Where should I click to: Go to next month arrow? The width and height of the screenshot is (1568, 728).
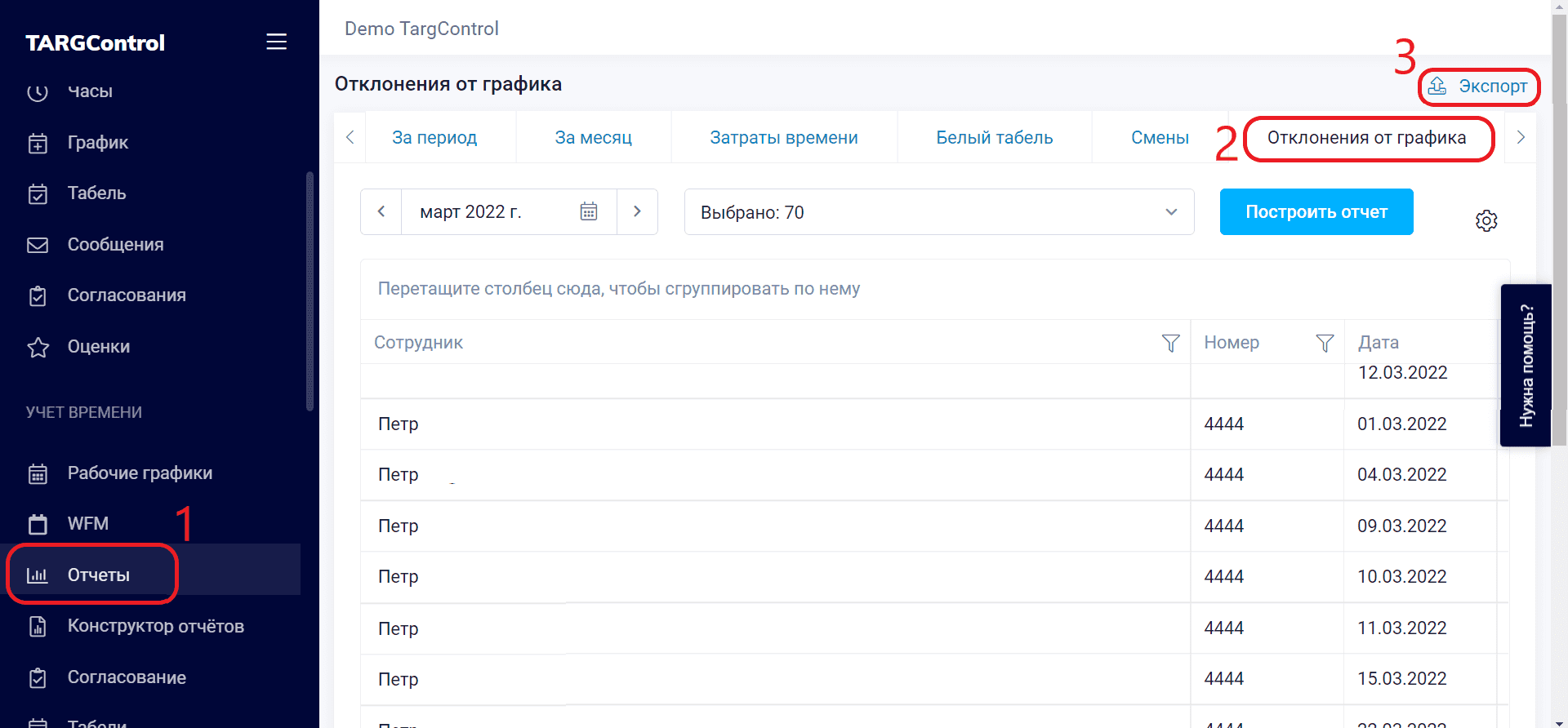[x=637, y=212]
